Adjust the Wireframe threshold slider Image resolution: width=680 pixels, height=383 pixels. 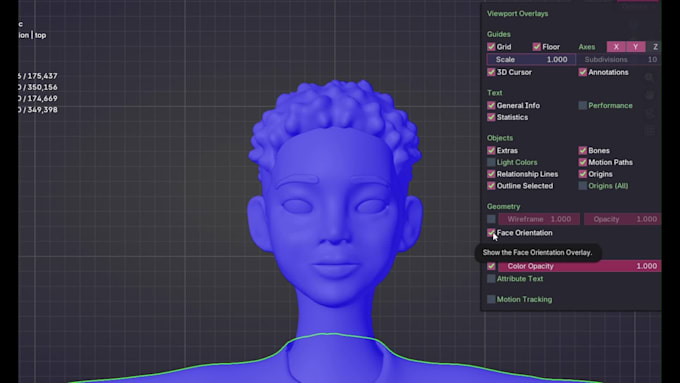539,219
